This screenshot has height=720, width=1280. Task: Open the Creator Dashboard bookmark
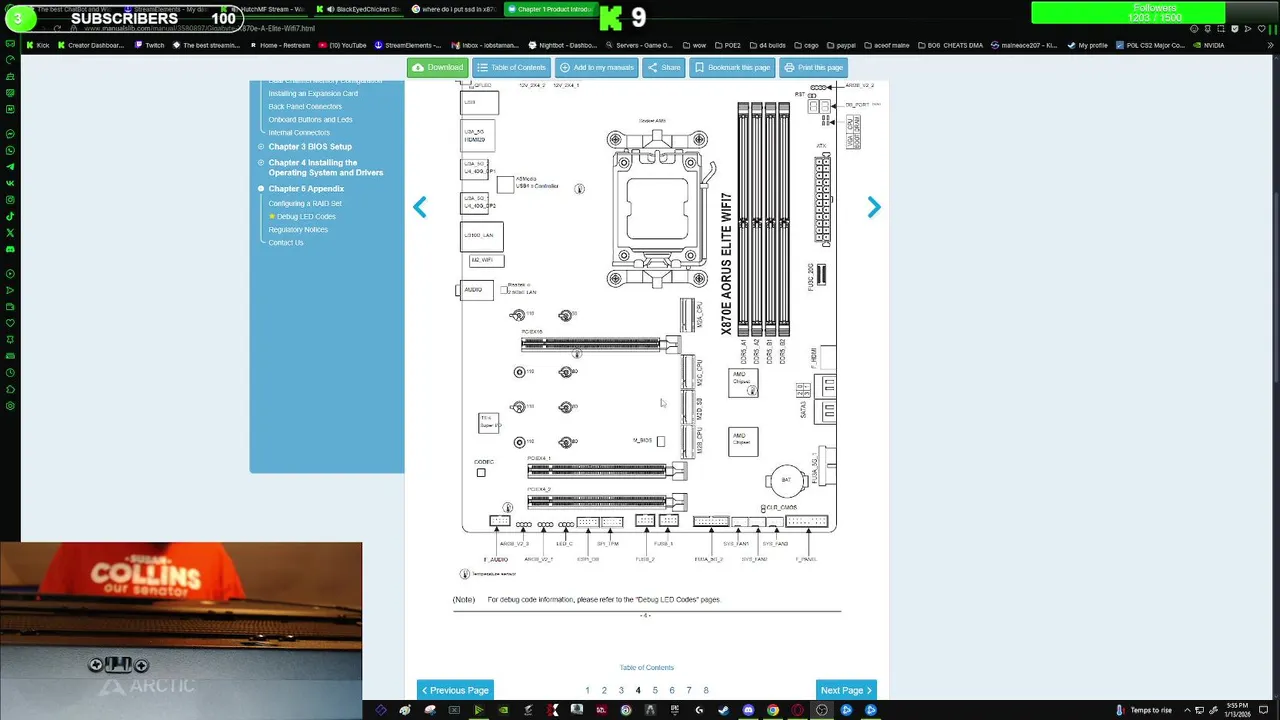[91, 45]
